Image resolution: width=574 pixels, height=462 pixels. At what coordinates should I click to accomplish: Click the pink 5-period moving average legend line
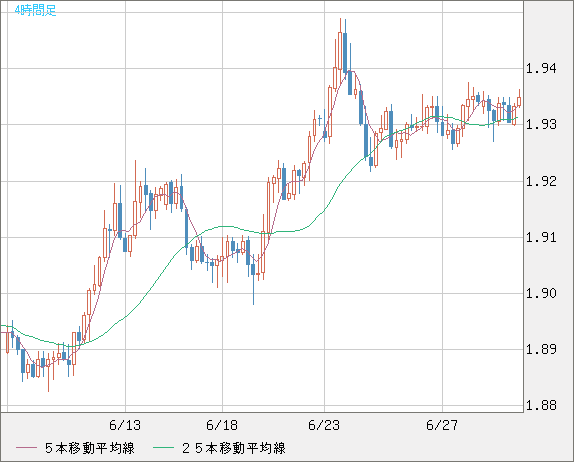click(x=26, y=448)
